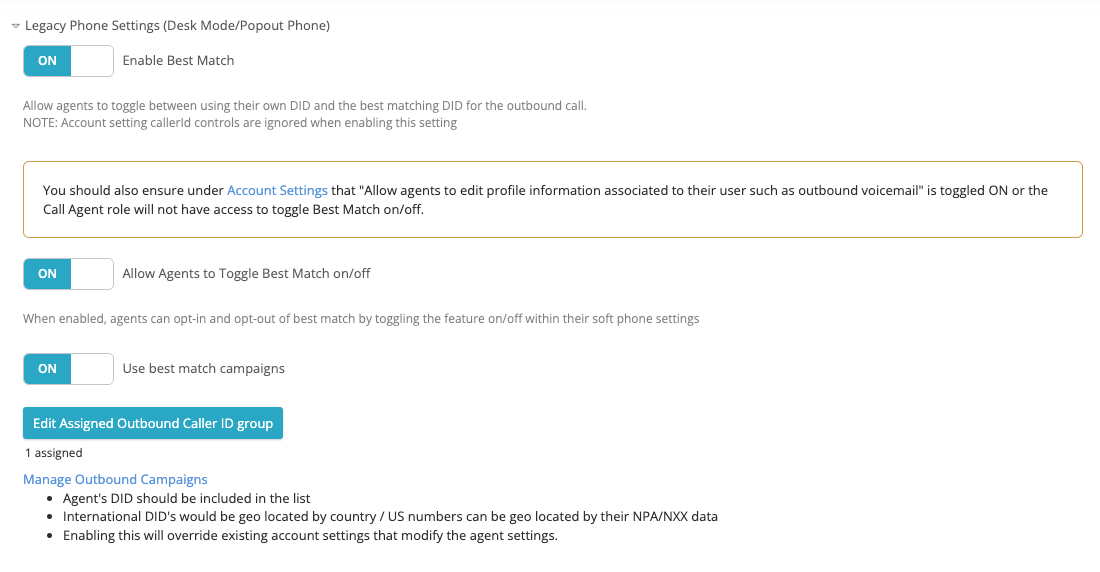Click the bullet "Agent's DID should be included"

pyautogui.click(x=186, y=499)
